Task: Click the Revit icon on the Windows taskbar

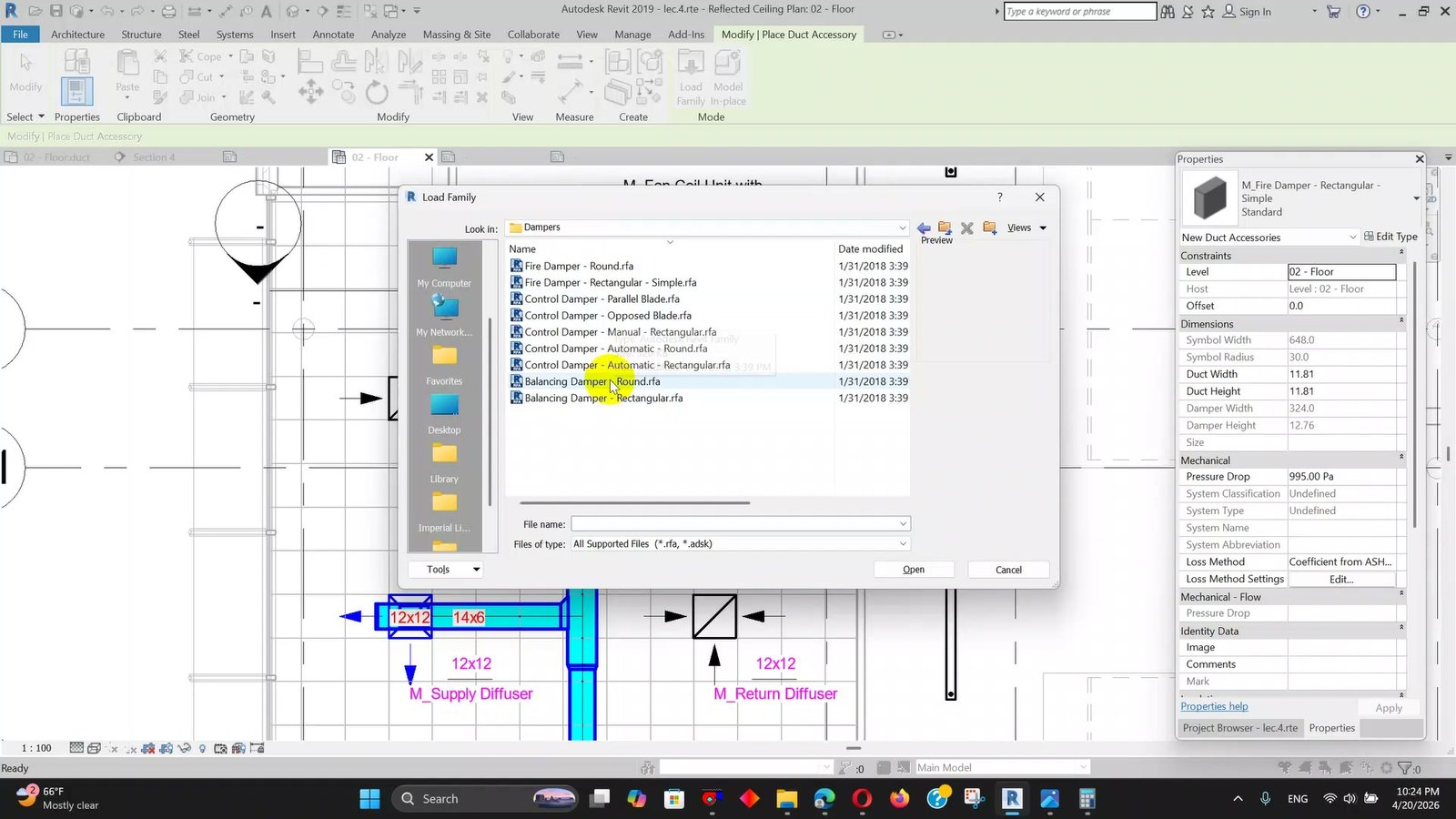Action: tap(1011, 799)
